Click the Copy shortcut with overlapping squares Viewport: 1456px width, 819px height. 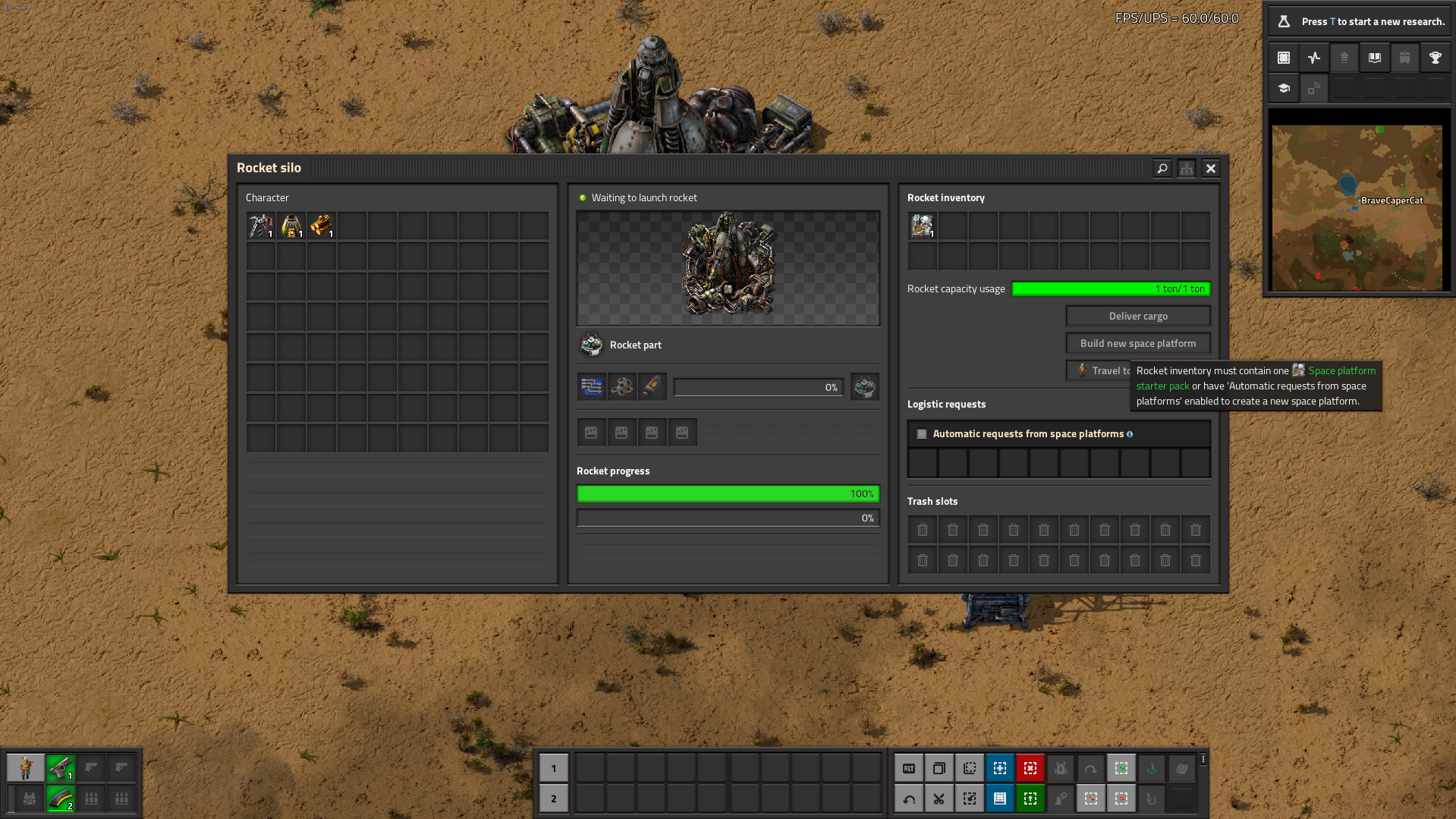939,768
